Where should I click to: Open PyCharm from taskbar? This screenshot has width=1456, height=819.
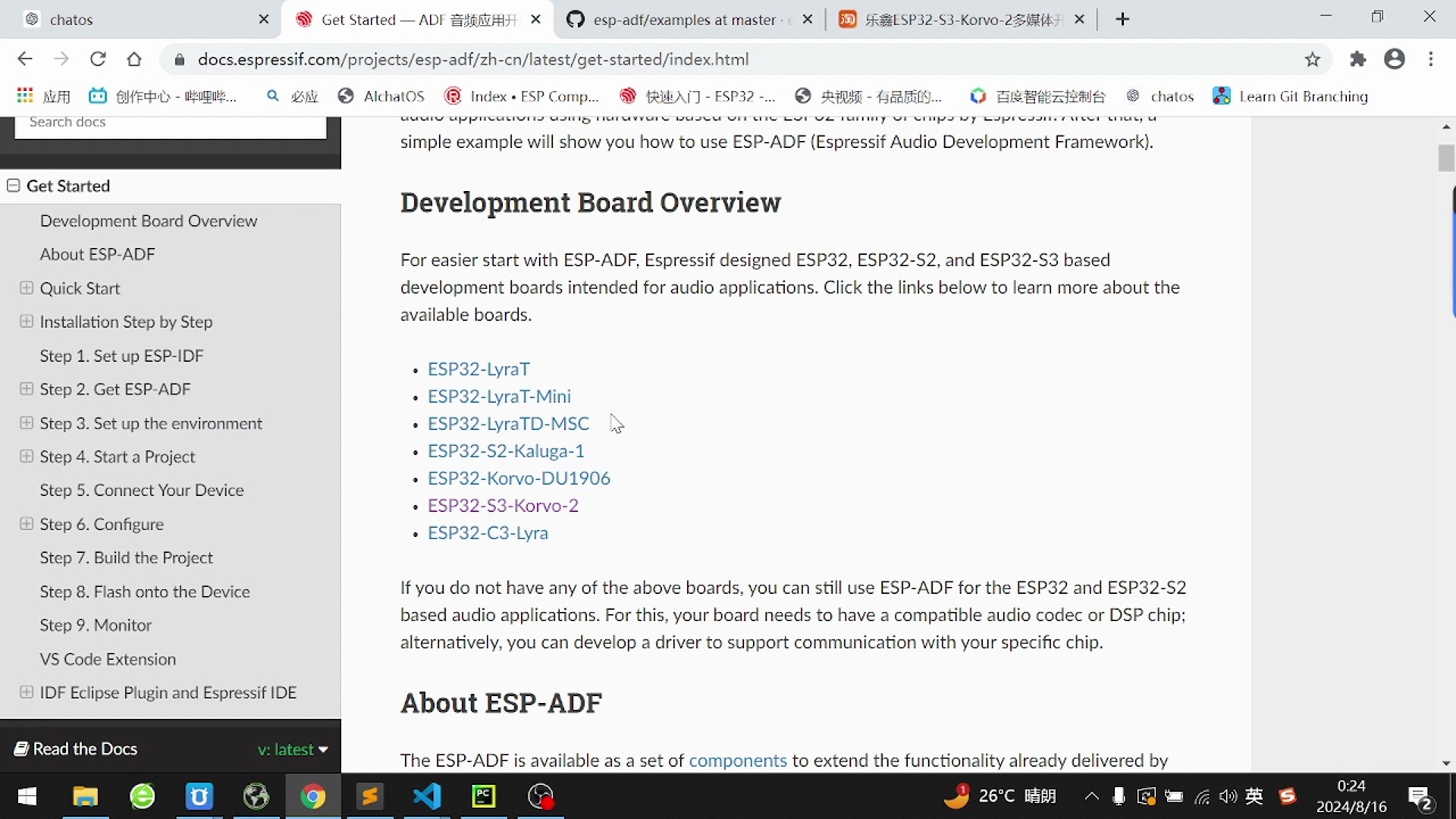[484, 796]
